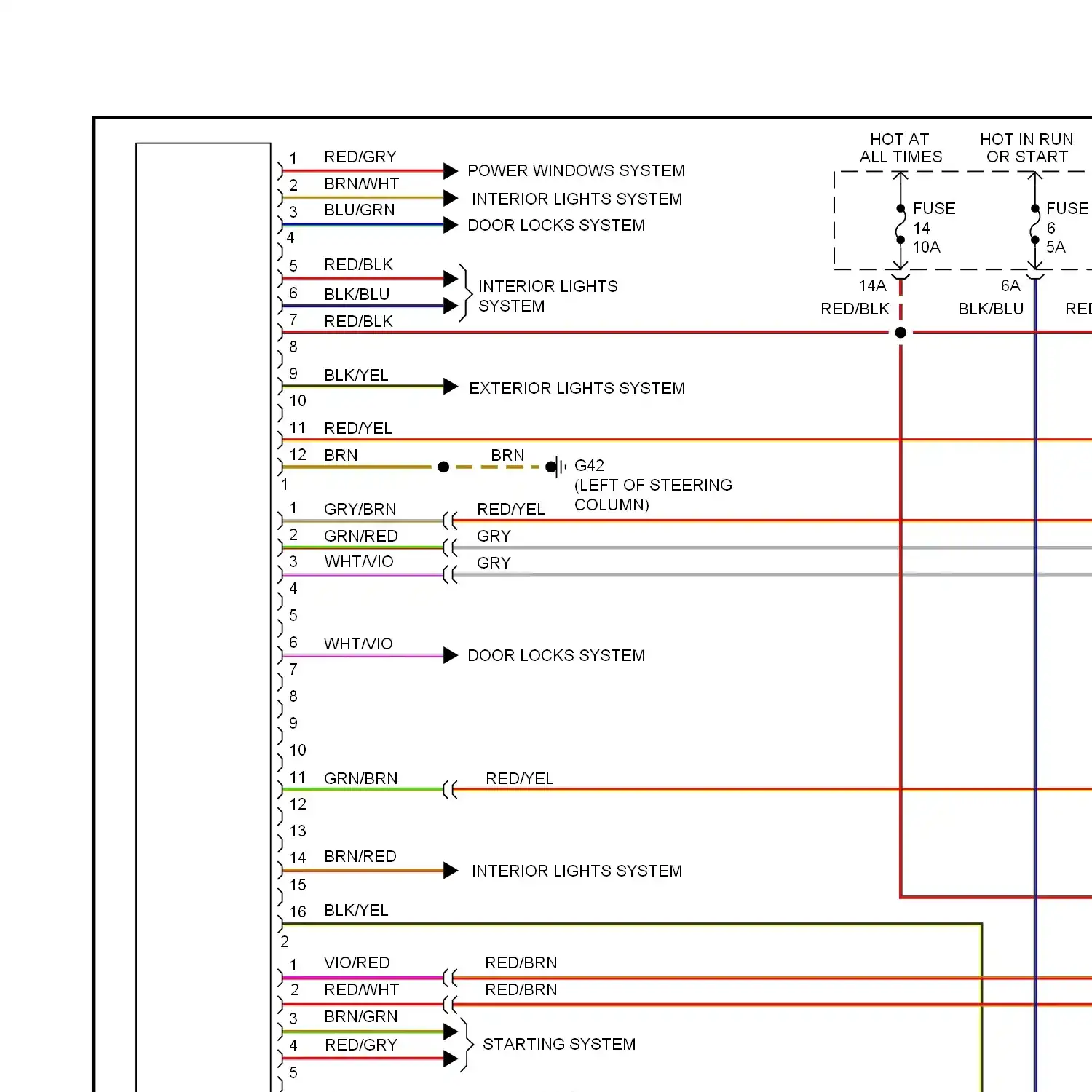Click the GRN/RED wire label
Screen dimensions: 1092x1092
[x=360, y=536]
